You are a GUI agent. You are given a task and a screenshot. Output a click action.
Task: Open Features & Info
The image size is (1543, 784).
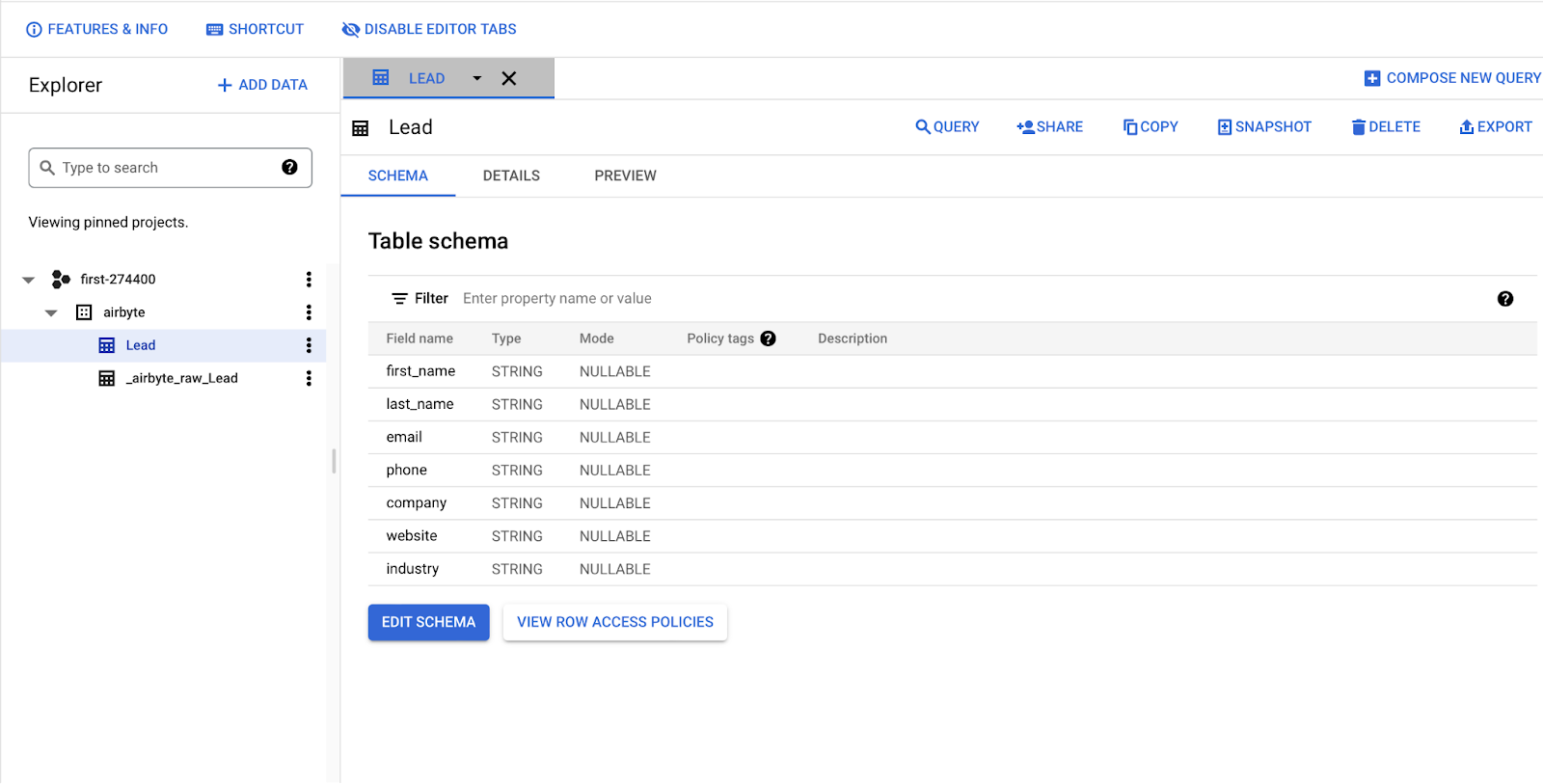point(96,29)
